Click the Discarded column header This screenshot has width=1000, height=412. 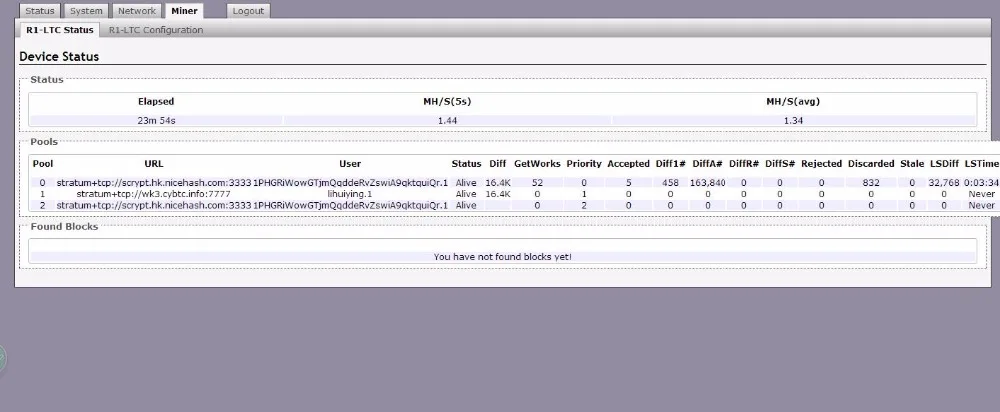tap(871, 164)
